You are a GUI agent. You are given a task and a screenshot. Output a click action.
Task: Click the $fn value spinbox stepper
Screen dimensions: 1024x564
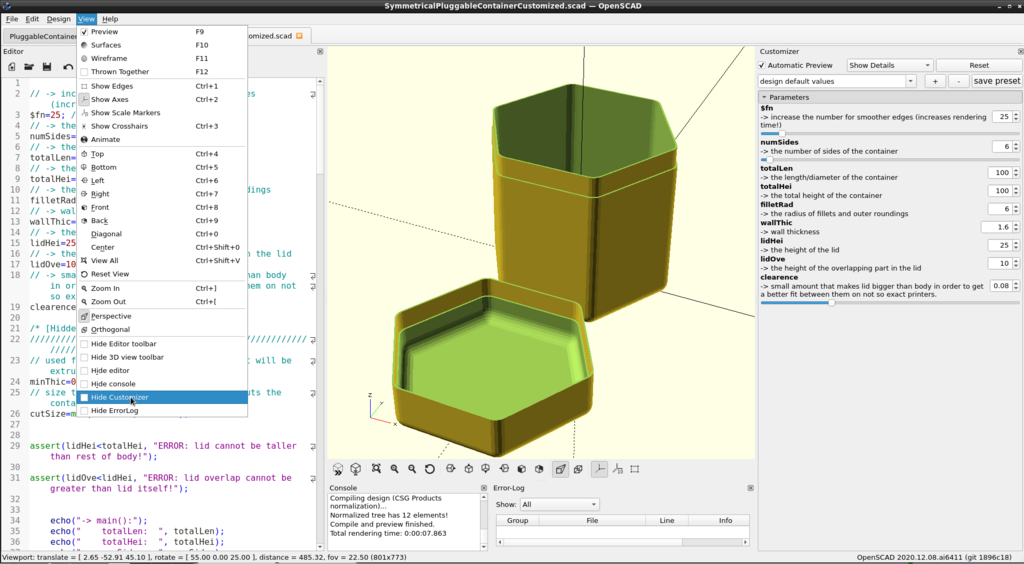[1016, 117]
